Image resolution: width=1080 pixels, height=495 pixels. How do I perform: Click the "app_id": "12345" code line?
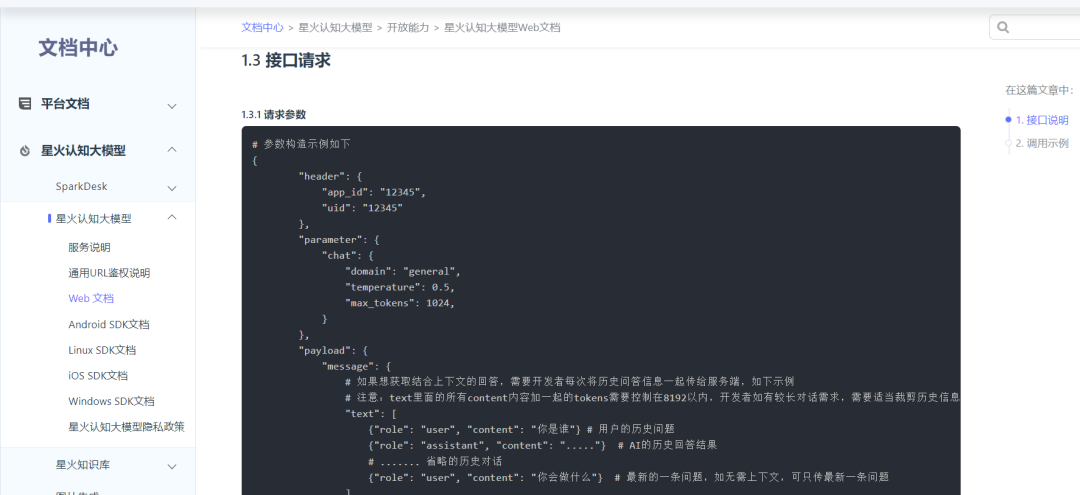coord(374,192)
